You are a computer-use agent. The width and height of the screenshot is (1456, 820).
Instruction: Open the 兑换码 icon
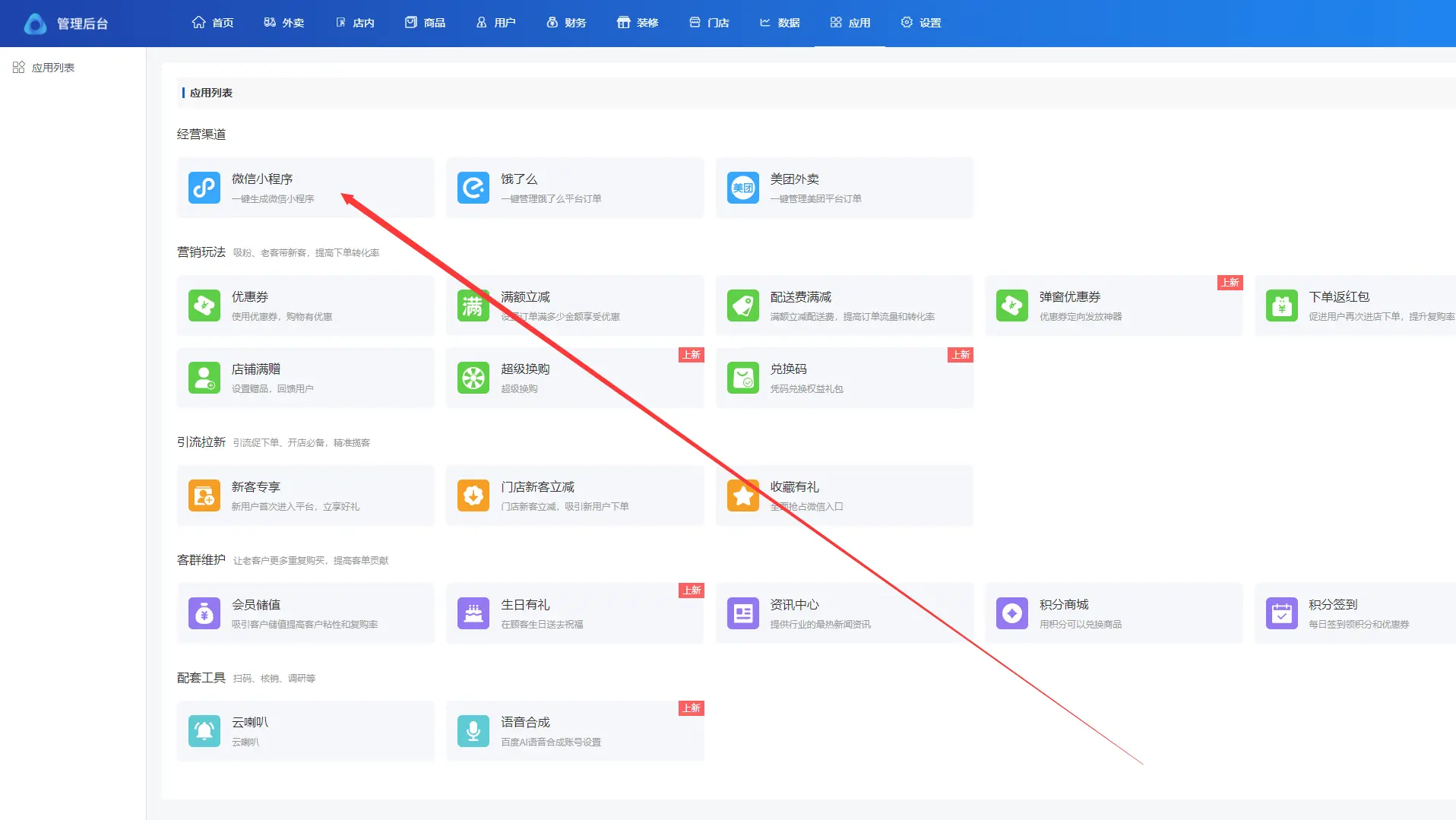743,378
